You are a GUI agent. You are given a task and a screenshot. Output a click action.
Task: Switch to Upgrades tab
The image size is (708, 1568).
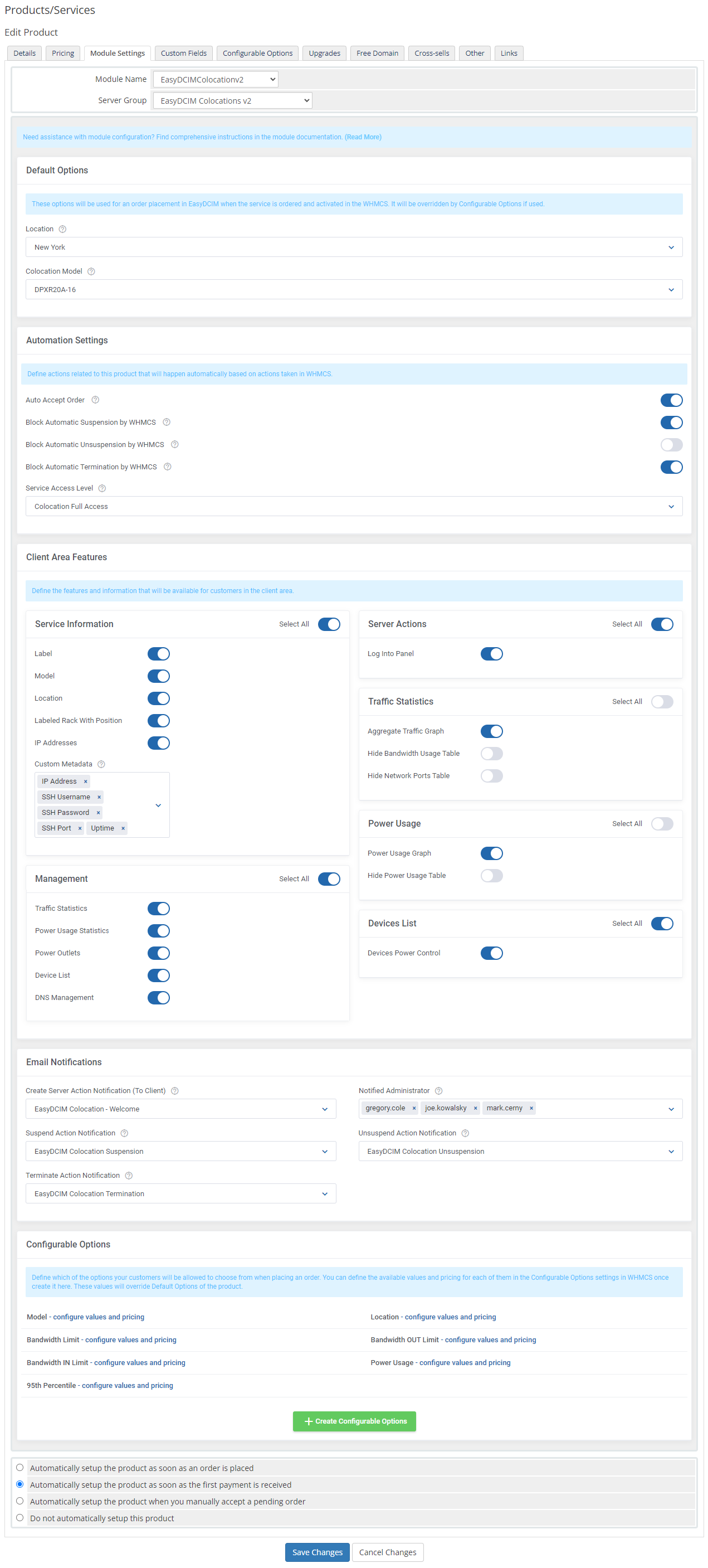[325, 53]
